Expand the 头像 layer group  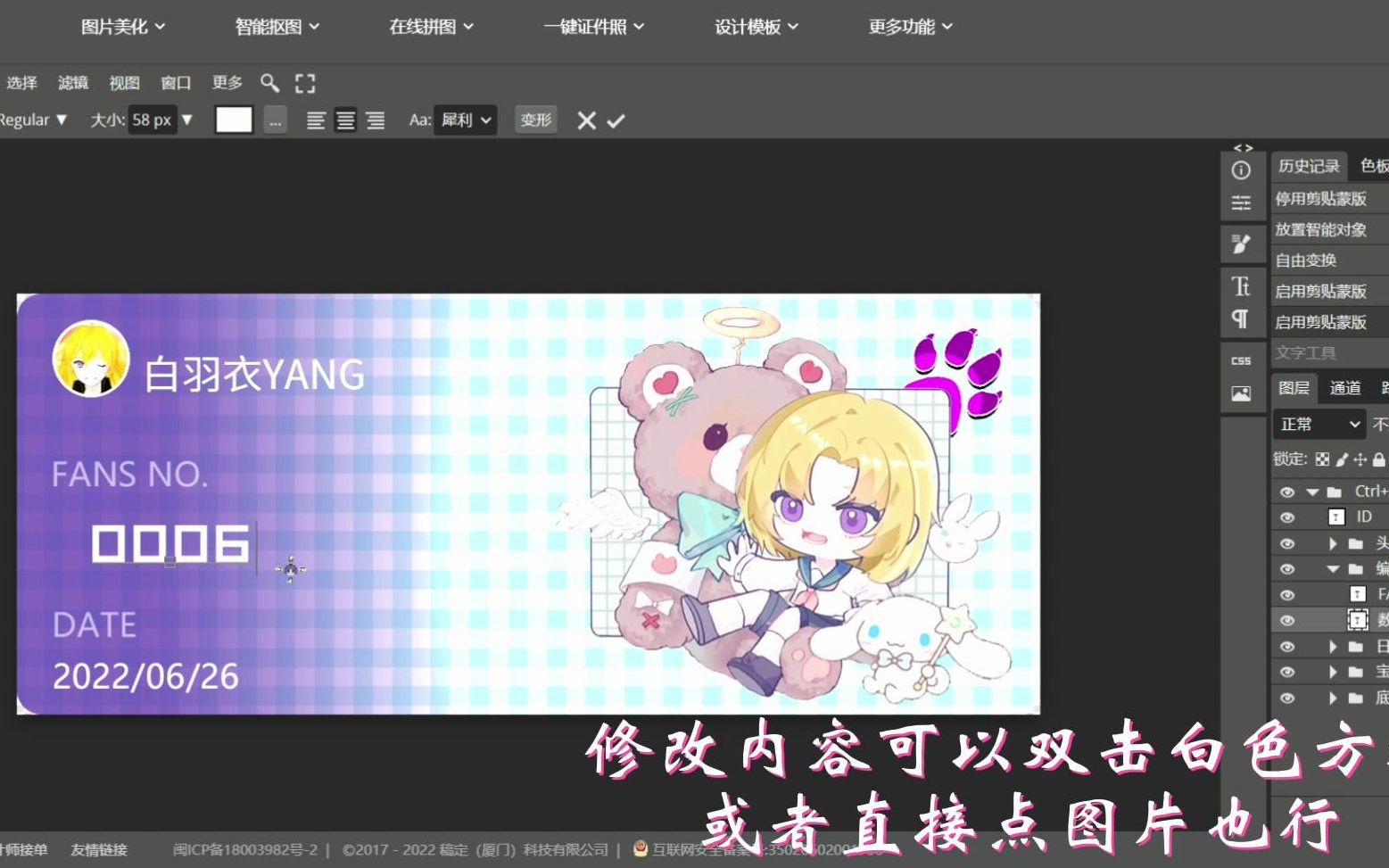click(x=1332, y=543)
